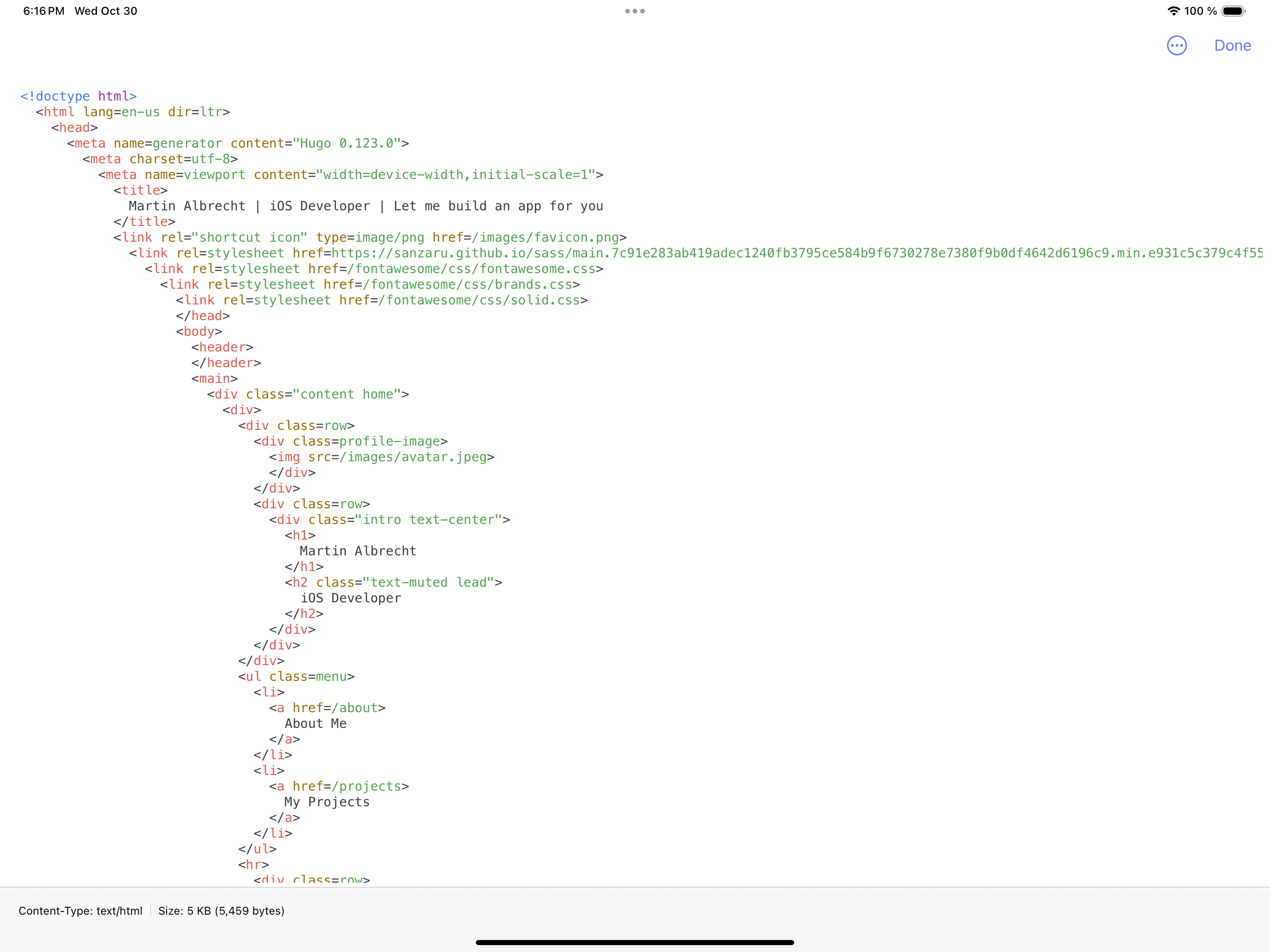The width and height of the screenshot is (1270, 952).
Task: Click the '<!doctype html>' line
Action: (x=78, y=96)
